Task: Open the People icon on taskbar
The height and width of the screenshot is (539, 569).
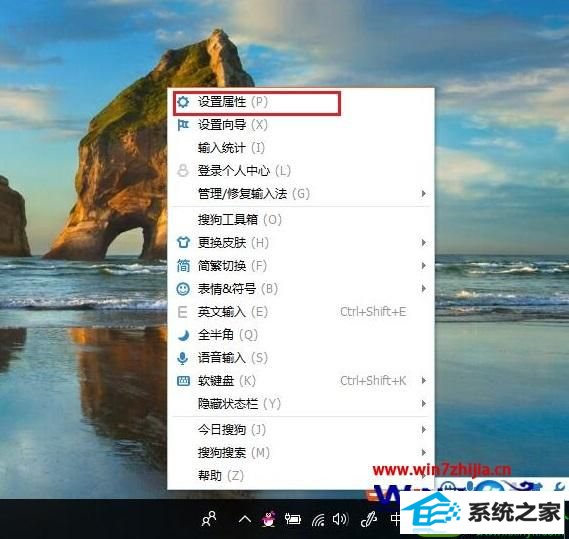Action: [x=209, y=519]
